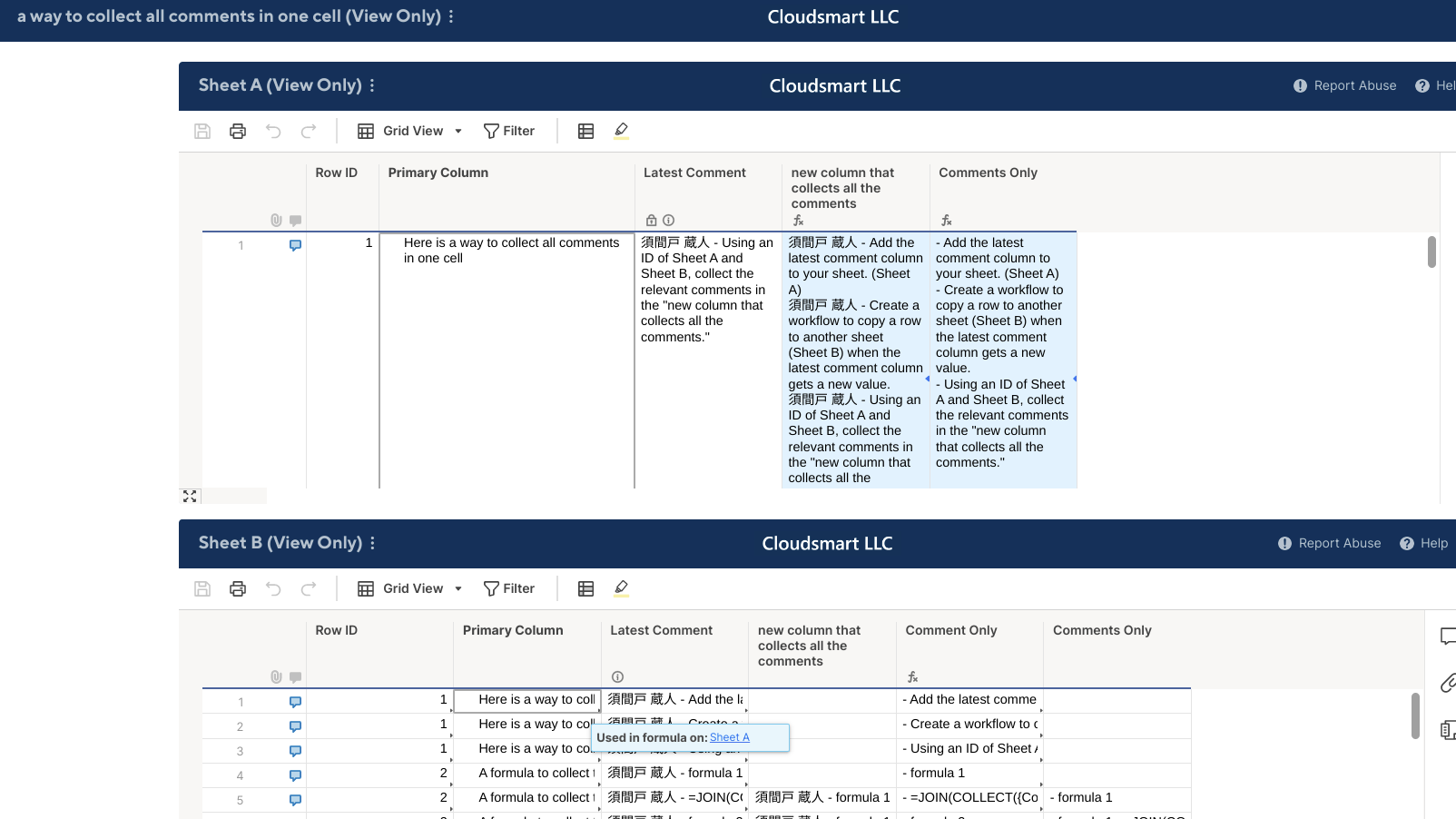This screenshot has height=819, width=1456.
Task: Select the Row ID column header in Sheet A
Action: click(x=342, y=196)
